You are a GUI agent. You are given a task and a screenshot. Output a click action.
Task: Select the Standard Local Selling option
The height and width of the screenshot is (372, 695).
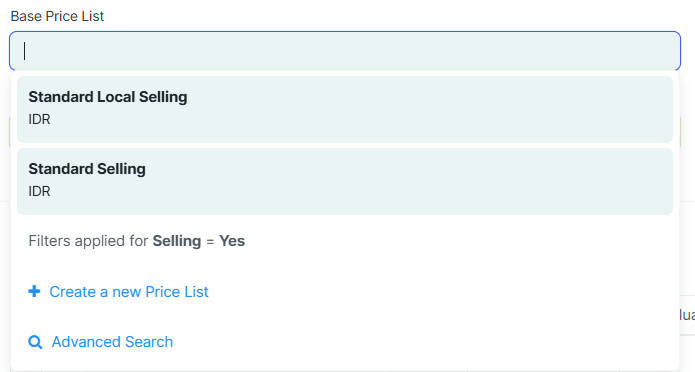[x=345, y=110]
